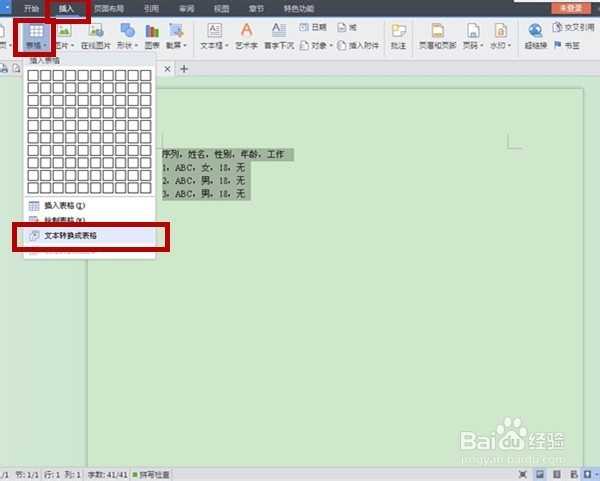Close the current document tab
600x481 pixels.
tap(167, 69)
